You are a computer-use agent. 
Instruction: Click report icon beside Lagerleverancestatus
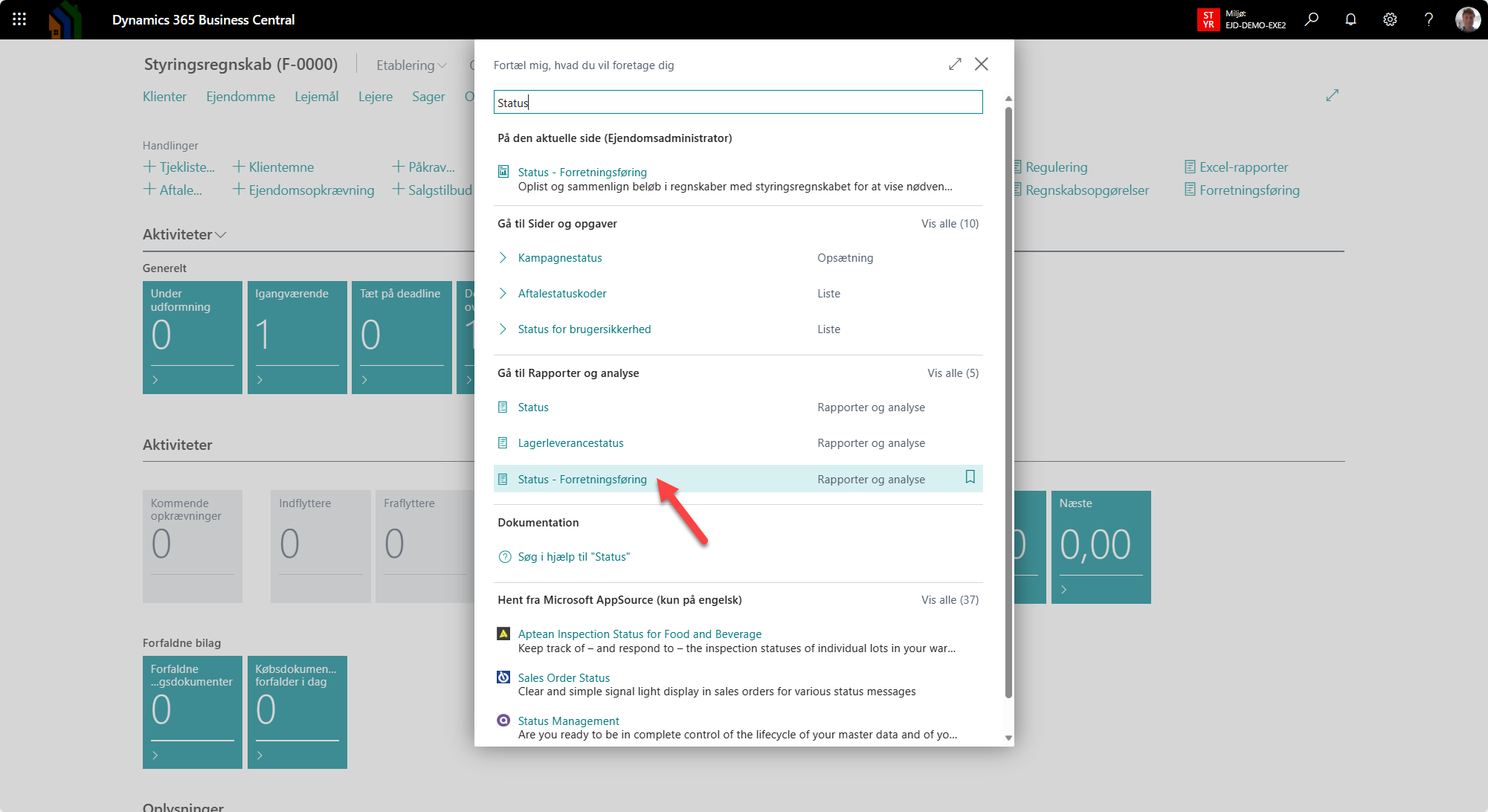[503, 443]
